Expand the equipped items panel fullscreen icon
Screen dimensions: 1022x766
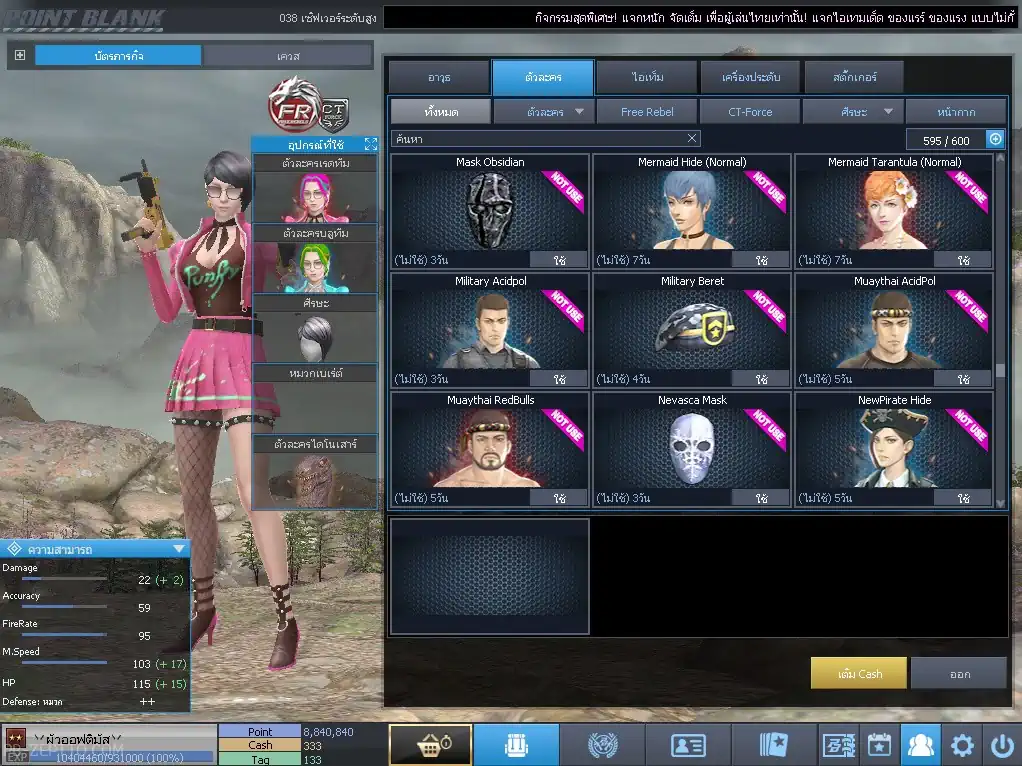371,144
